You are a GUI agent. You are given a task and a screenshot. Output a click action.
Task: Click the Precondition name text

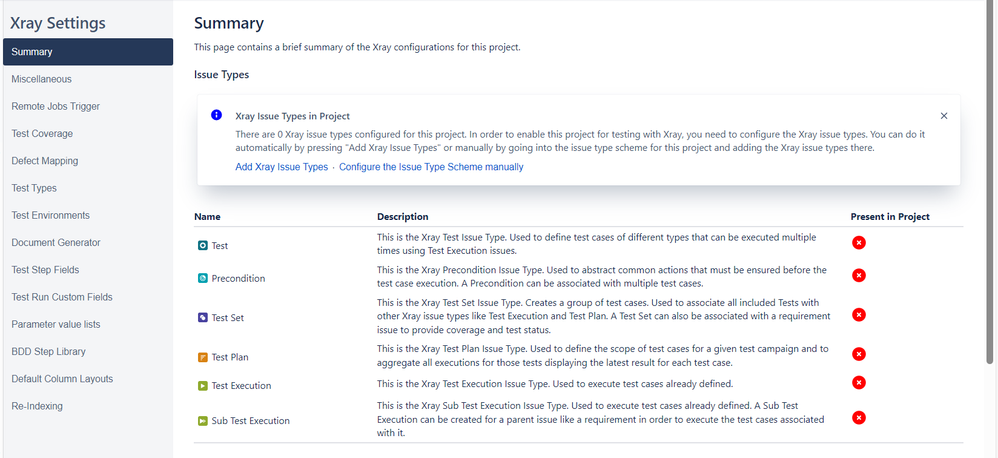coord(239,278)
